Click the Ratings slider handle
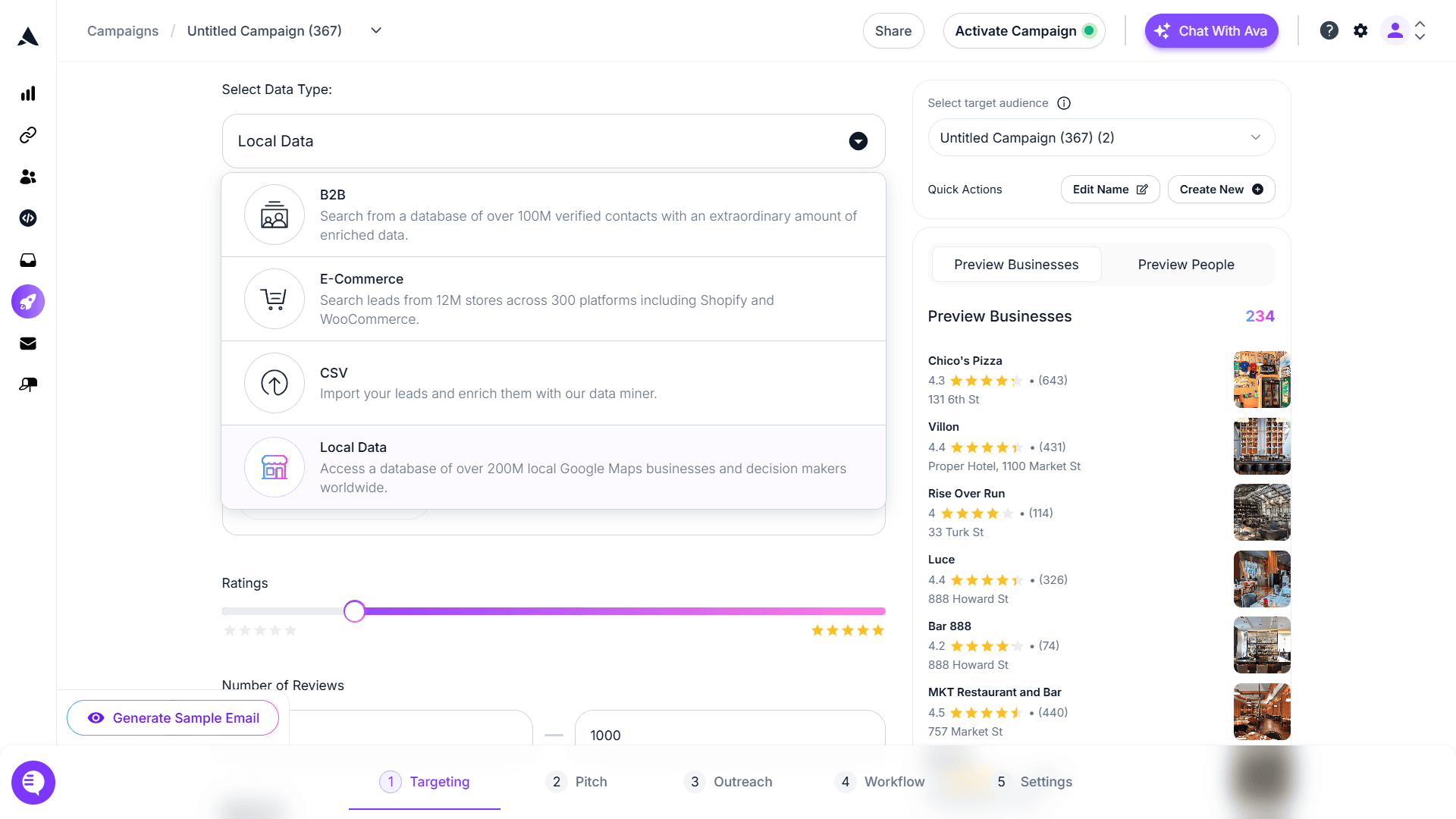The height and width of the screenshot is (819, 1456). pos(354,611)
